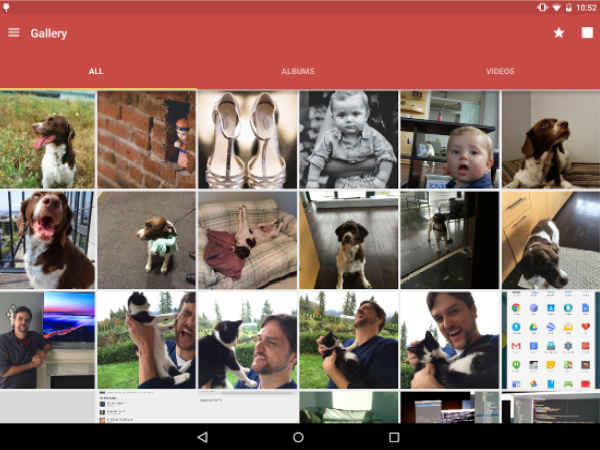Image resolution: width=600 pixels, height=450 pixels.
Task: Open close-up photo of spaniel on balcony
Action: (47, 240)
